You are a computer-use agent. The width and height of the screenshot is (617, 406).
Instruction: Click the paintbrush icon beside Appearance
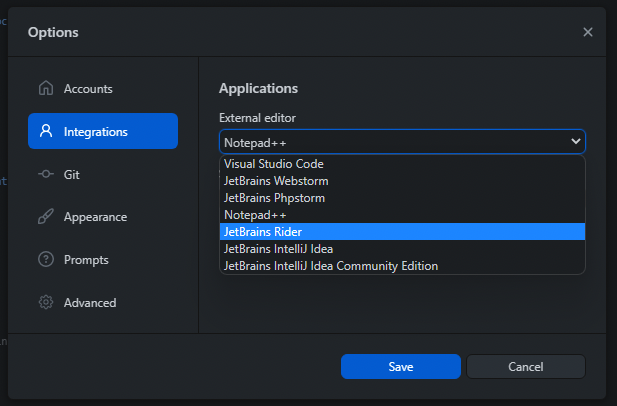(46, 217)
